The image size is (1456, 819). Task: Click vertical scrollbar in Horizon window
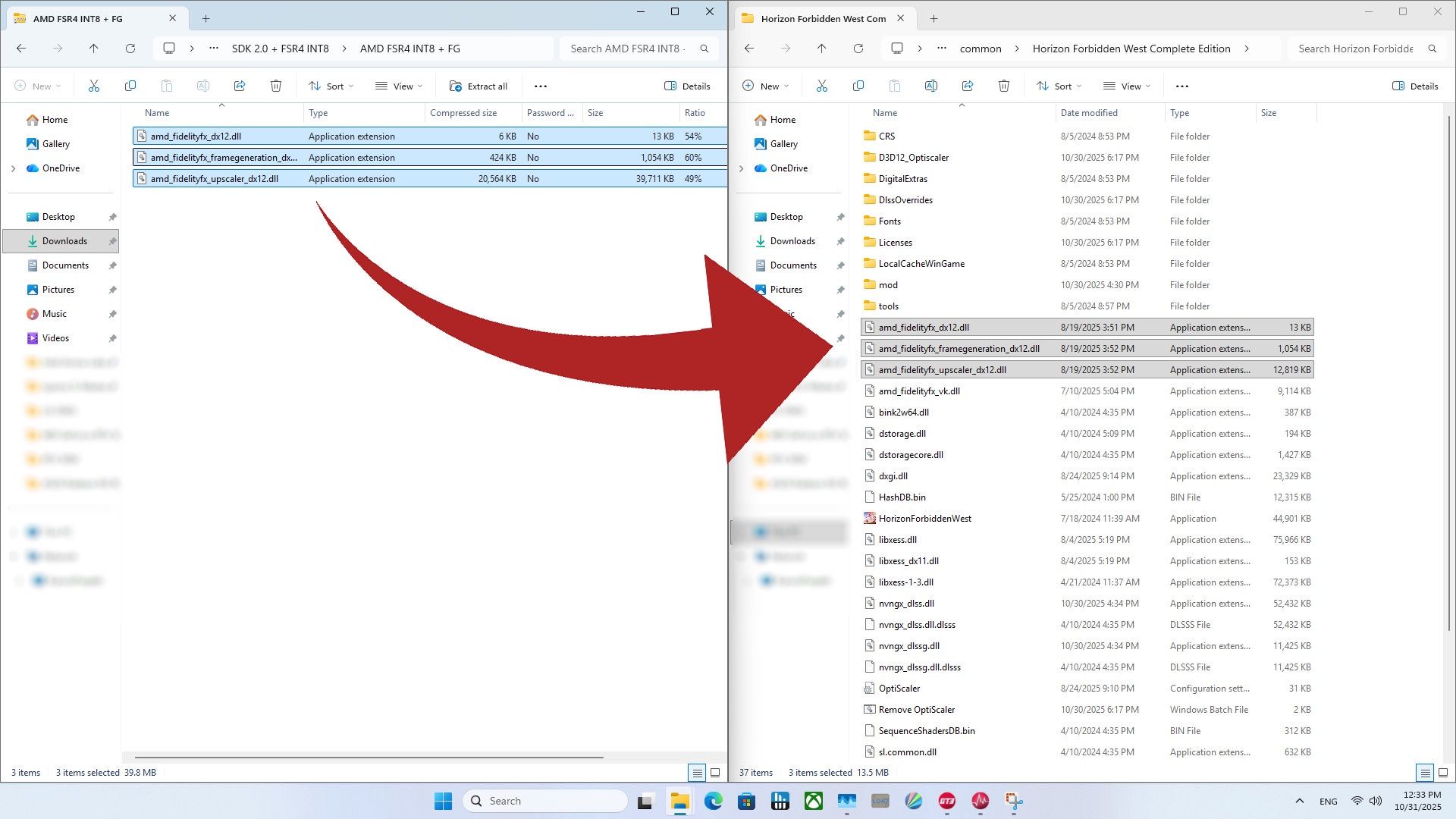1448,372
